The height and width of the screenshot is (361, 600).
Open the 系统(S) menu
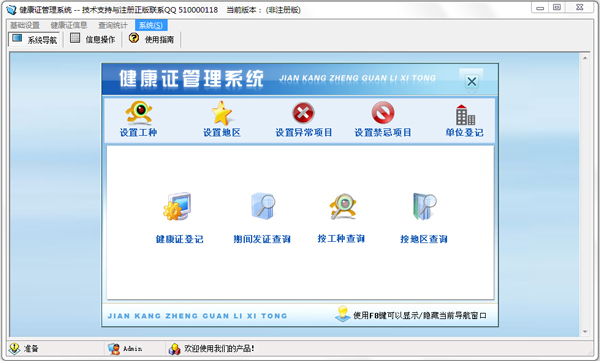(151, 25)
